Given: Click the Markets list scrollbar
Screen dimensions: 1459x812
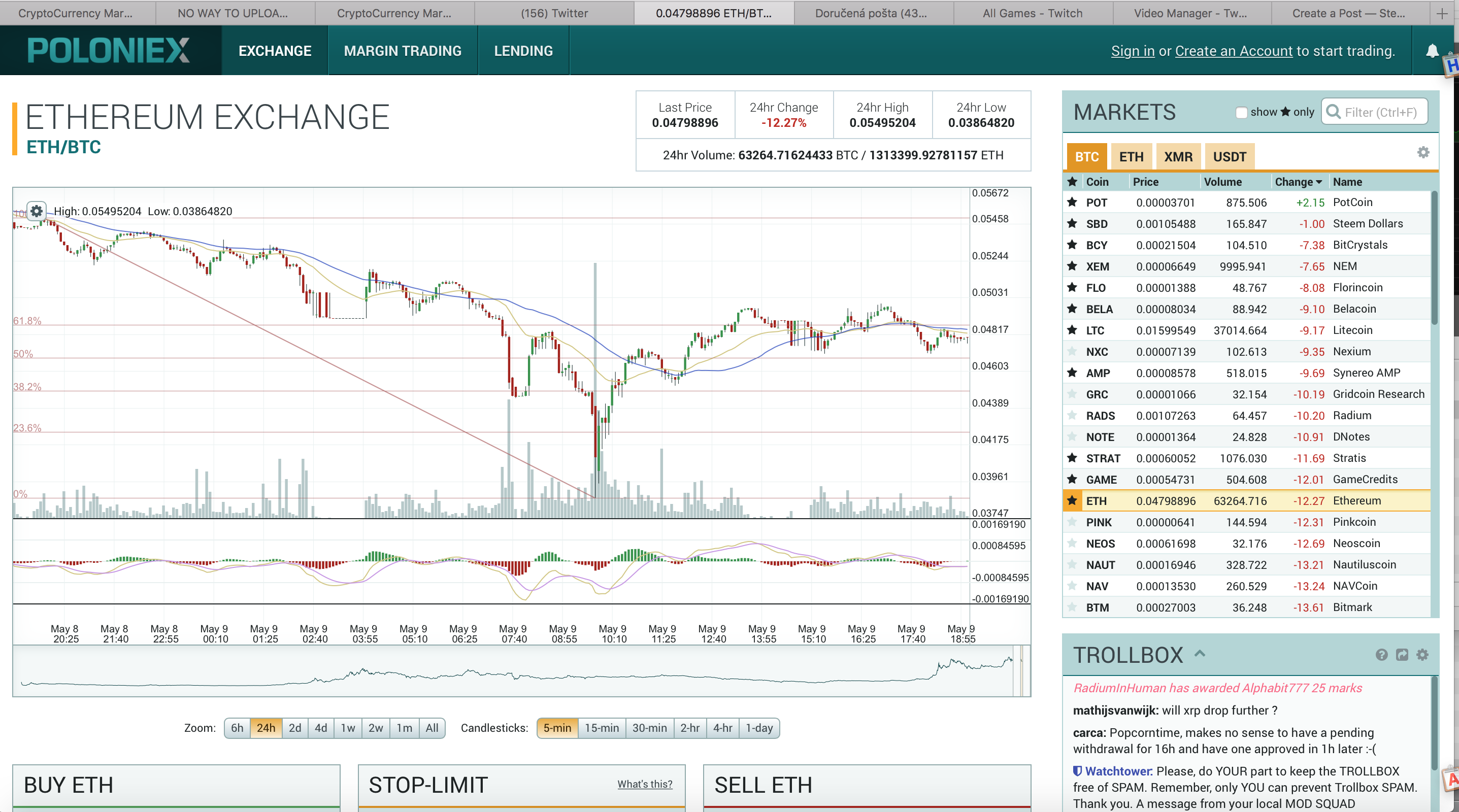Looking at the screenshot, I should tap(1434, 258).
